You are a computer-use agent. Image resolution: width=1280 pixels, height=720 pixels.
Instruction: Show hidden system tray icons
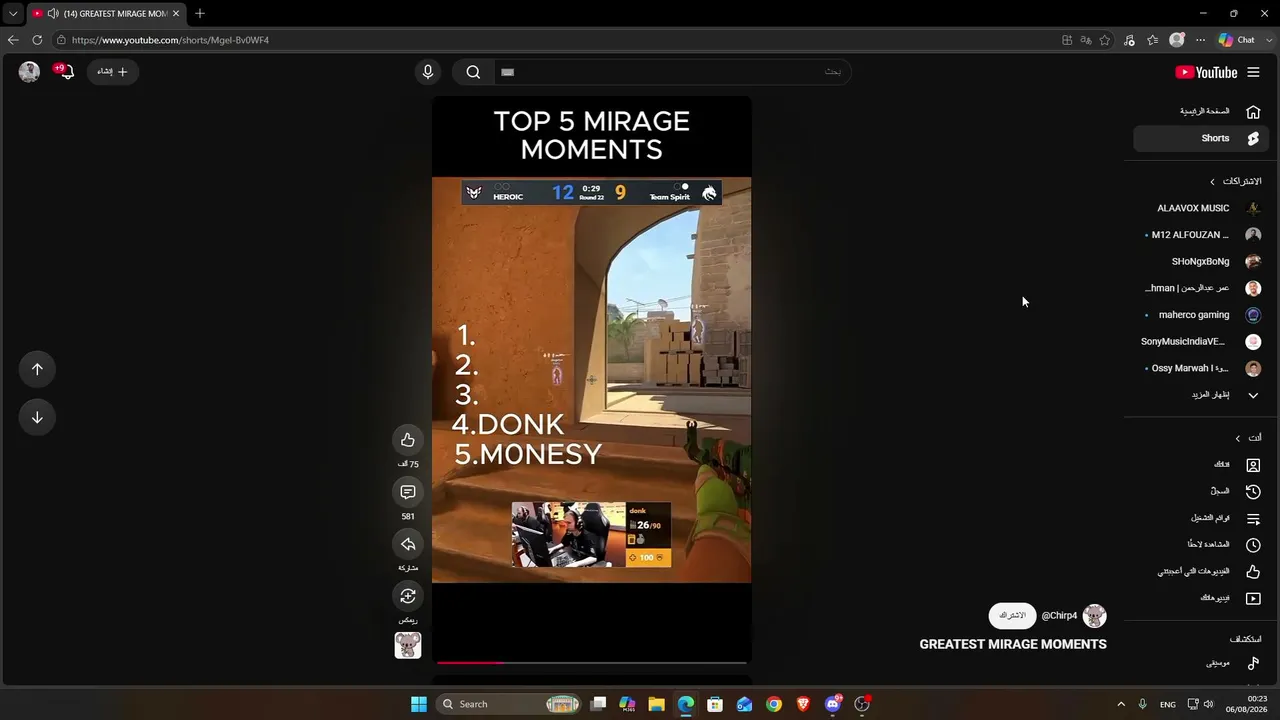(1121, 704)
